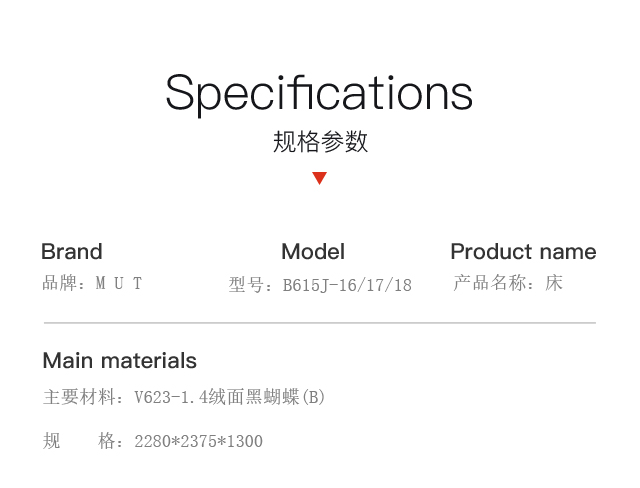Screen dimensions: 640x488
Task: Click the horizontal divider line
Action: point(320,323)
